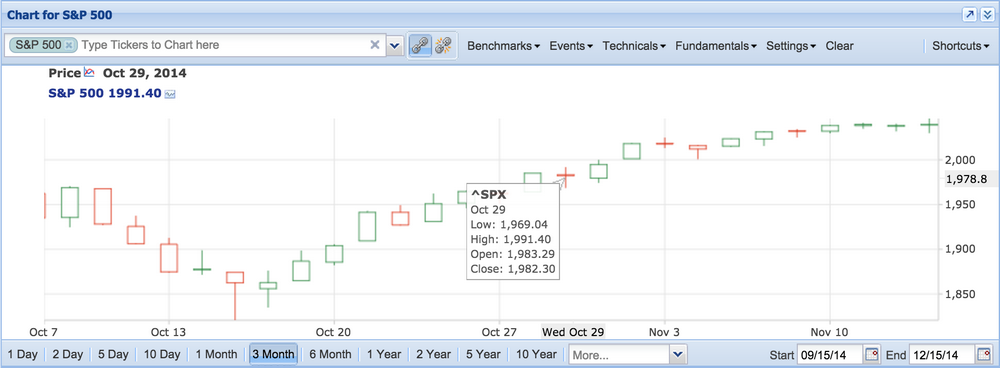Screen dimensions: 1000x368
Task: Click the Clear button
Action: pyautogui.click(x=839, y=46)
